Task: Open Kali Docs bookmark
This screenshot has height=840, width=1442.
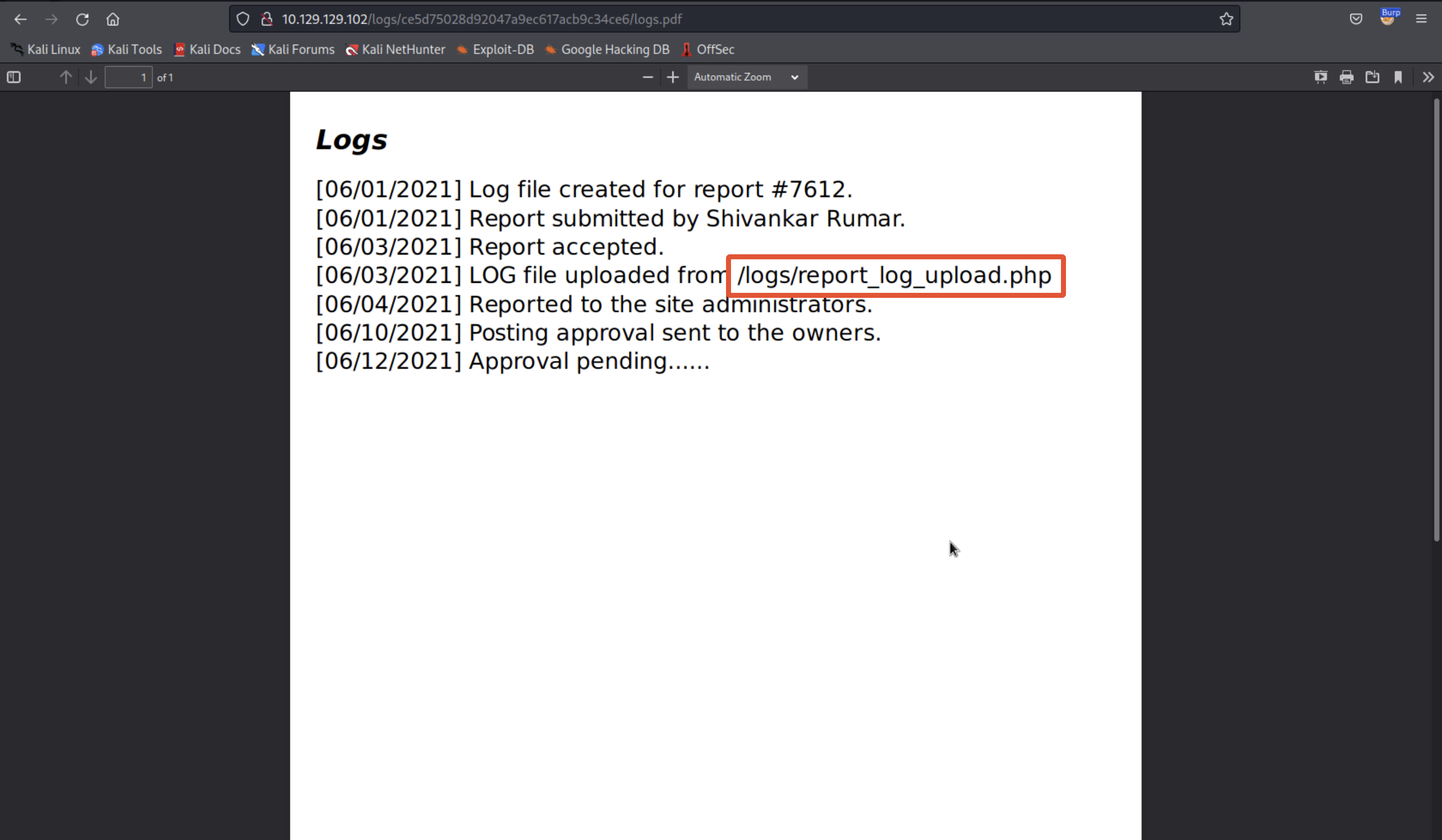Action: (207, 50)
